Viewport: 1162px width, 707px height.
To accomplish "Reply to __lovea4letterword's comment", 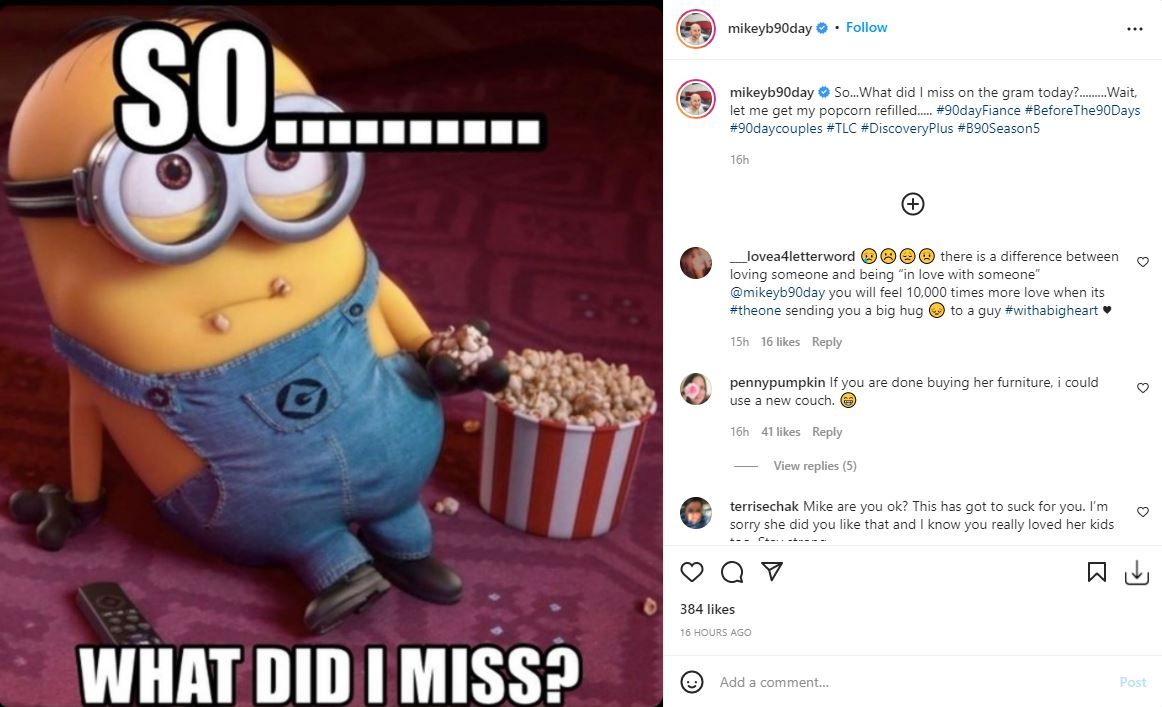I will 827,342.
